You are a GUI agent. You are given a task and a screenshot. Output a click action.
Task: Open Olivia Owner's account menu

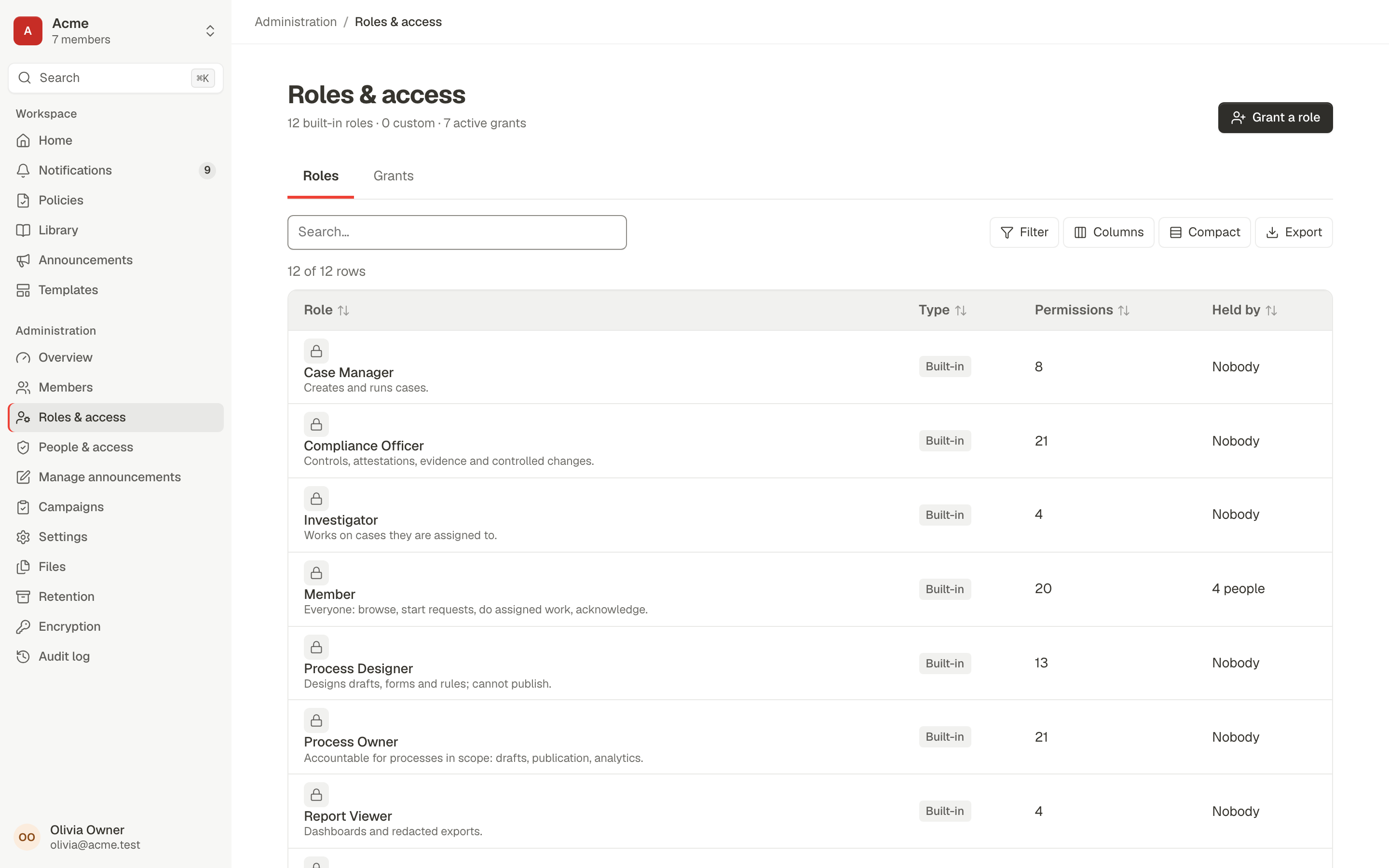coord(115,837)
